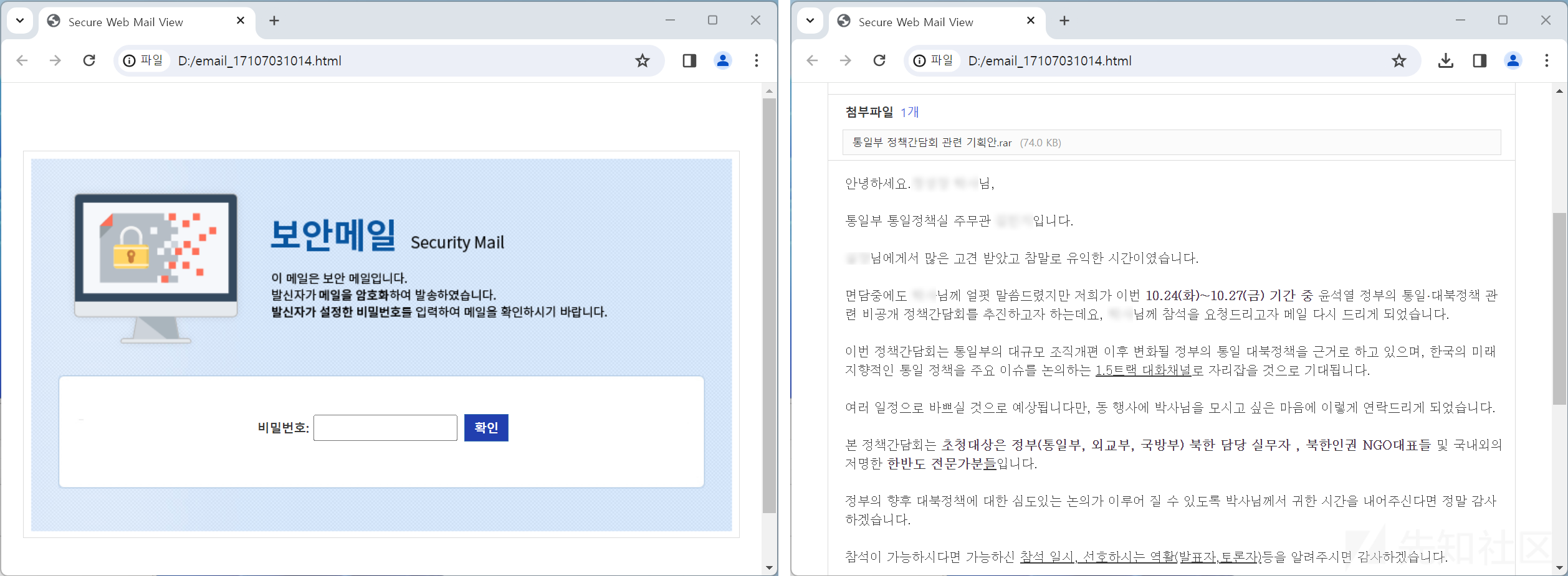Open profile menu in left browser window

pyautogui.click(x=723, y=60)
